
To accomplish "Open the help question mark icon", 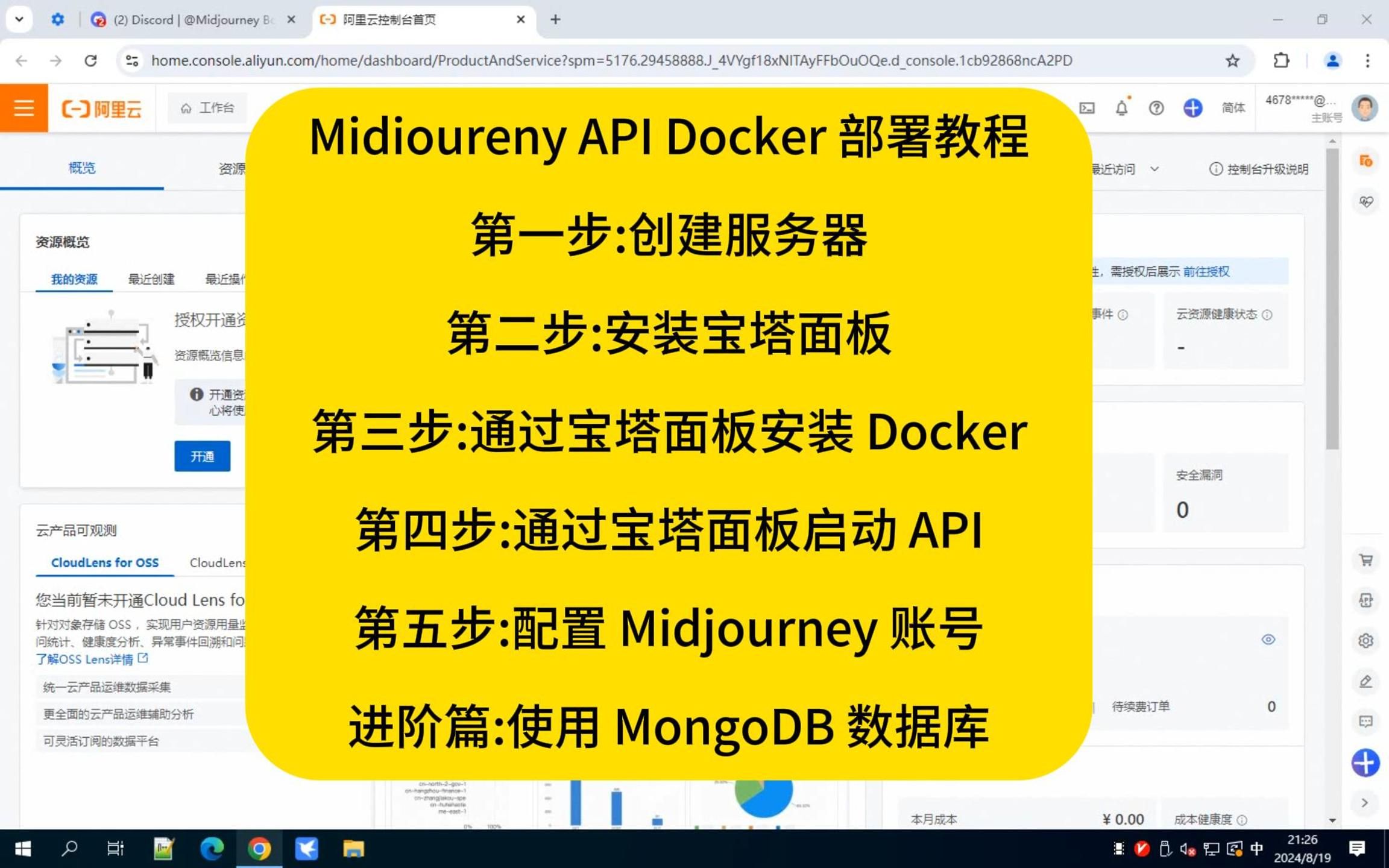I will (x=1156, y=108).
